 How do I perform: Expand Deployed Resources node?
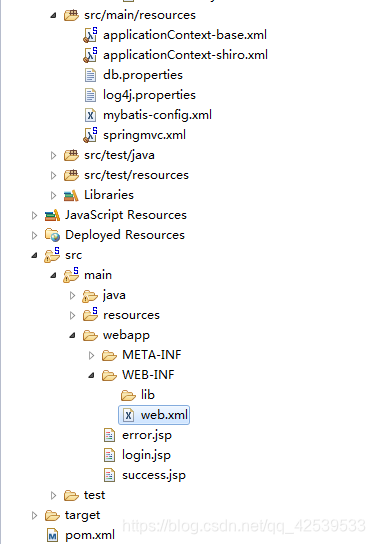pos(34,236)
